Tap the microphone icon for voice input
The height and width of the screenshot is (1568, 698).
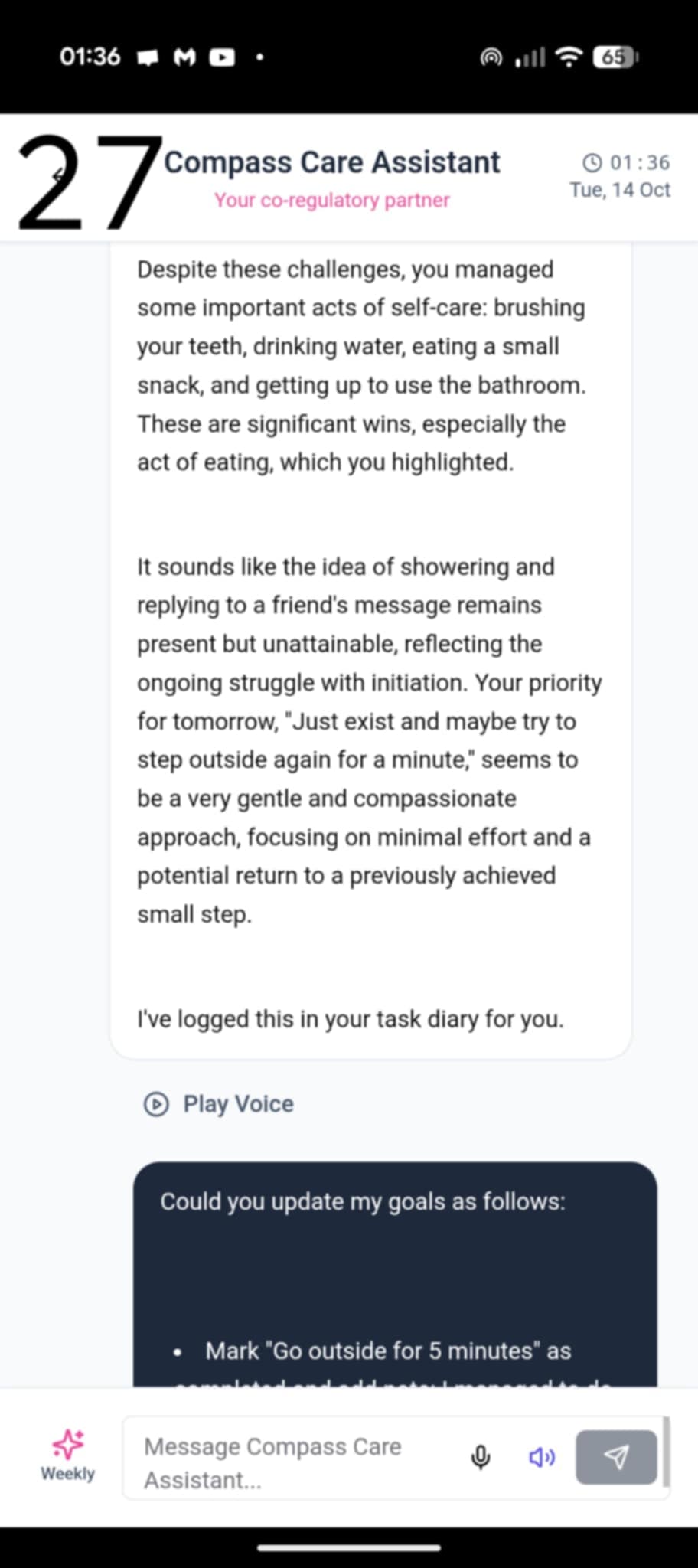tap(481, 1457)
